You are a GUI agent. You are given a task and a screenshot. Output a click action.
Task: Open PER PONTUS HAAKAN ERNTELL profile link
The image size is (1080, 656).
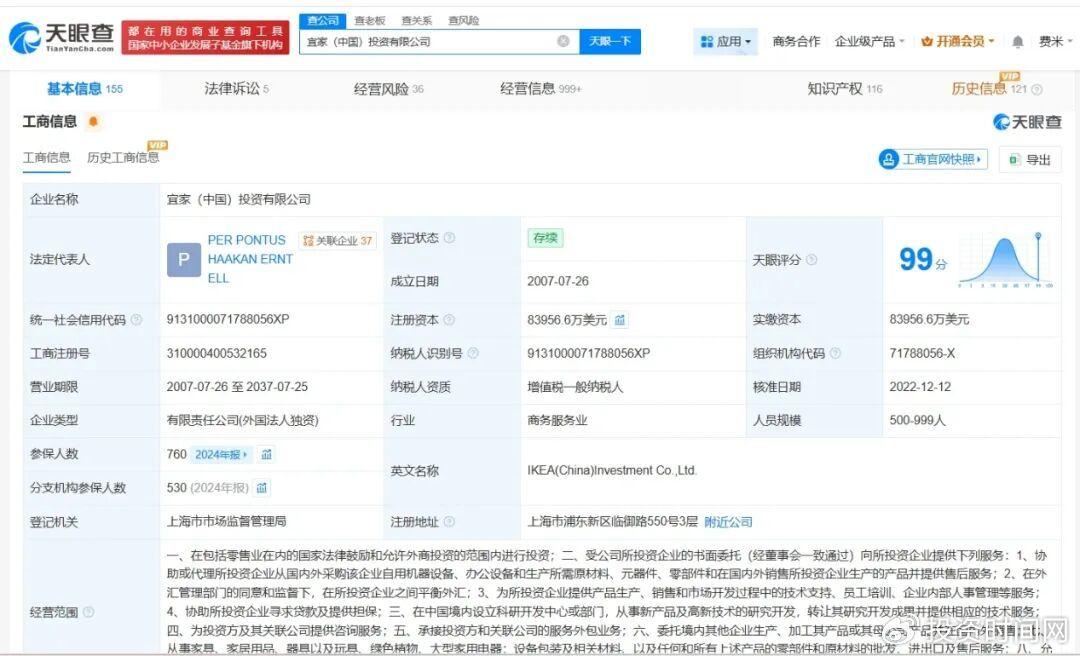(x=250, y=259)
